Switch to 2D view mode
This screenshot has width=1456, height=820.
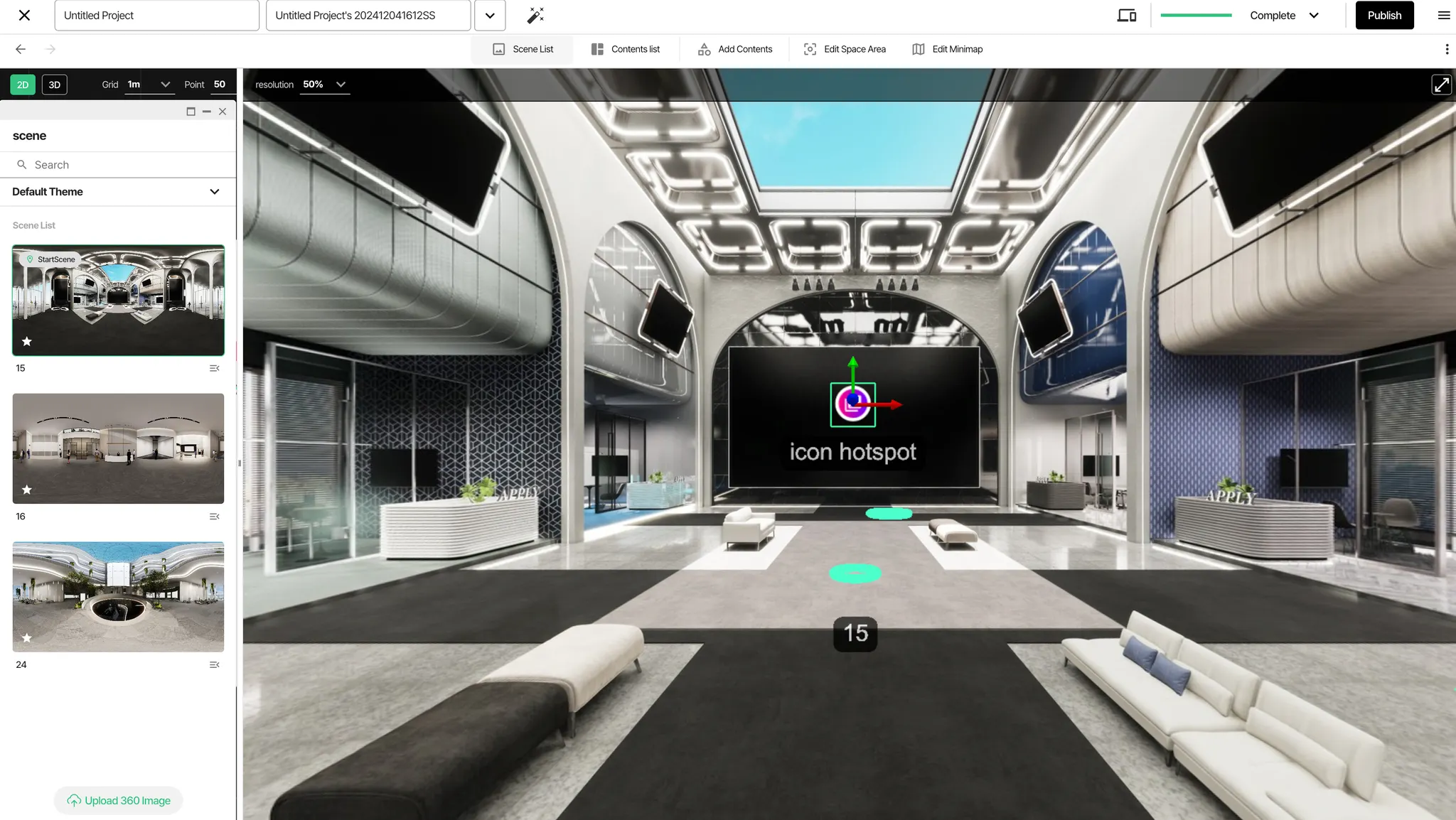point(23,85)
